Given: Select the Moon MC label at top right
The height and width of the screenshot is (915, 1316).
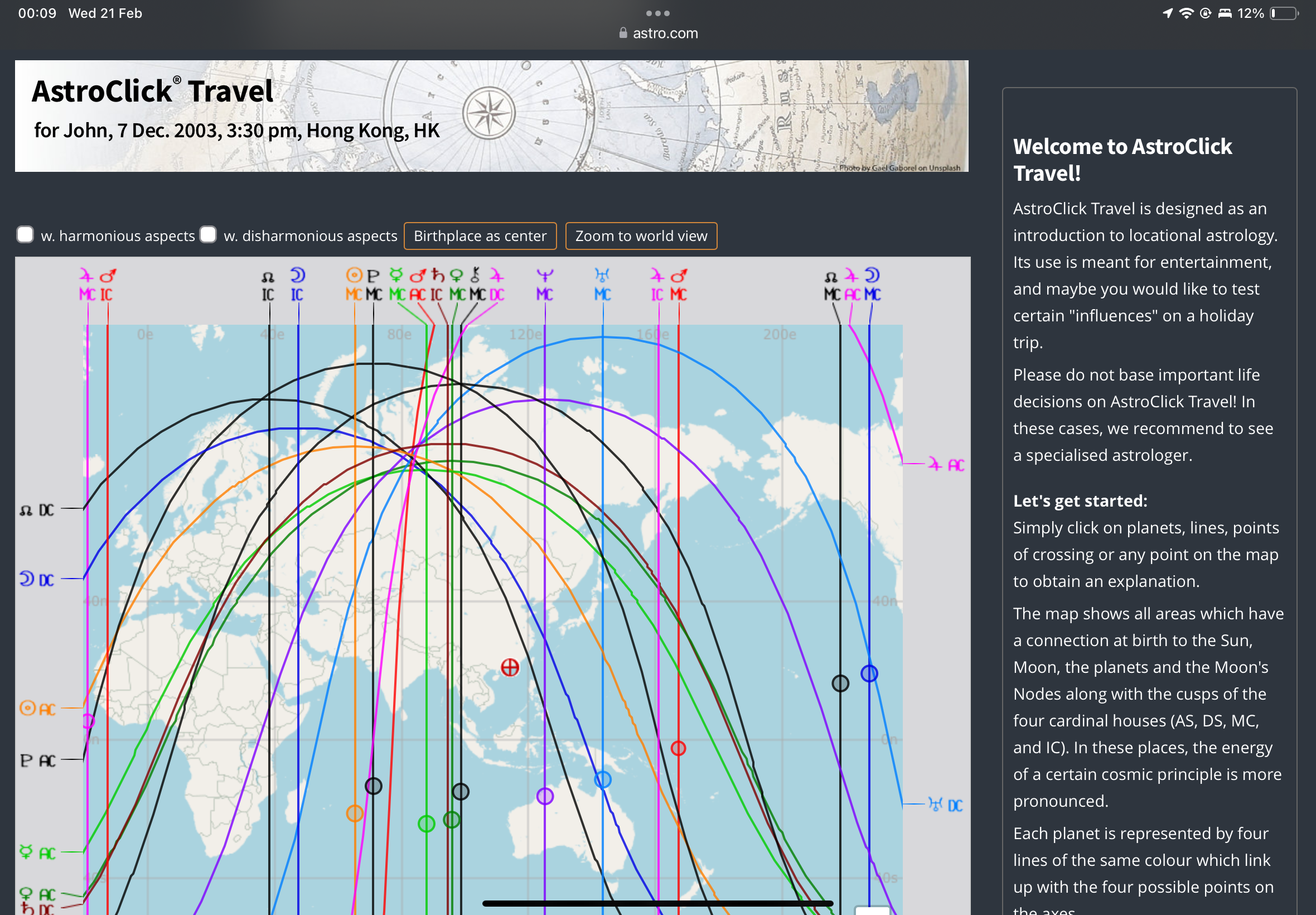Looking at the screenshot, I should pos(873,285).
